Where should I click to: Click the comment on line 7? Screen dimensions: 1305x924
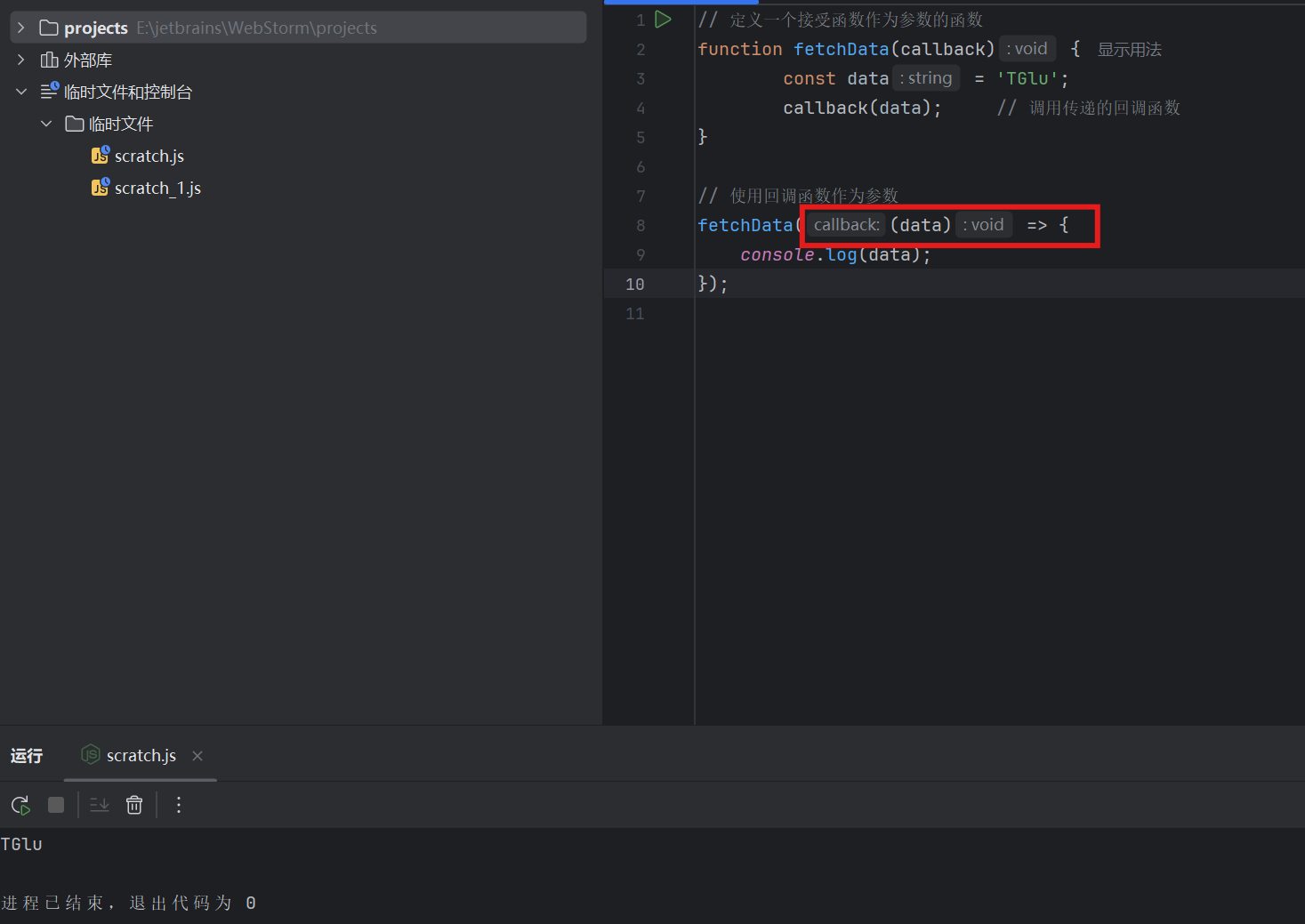pos(798,196)
